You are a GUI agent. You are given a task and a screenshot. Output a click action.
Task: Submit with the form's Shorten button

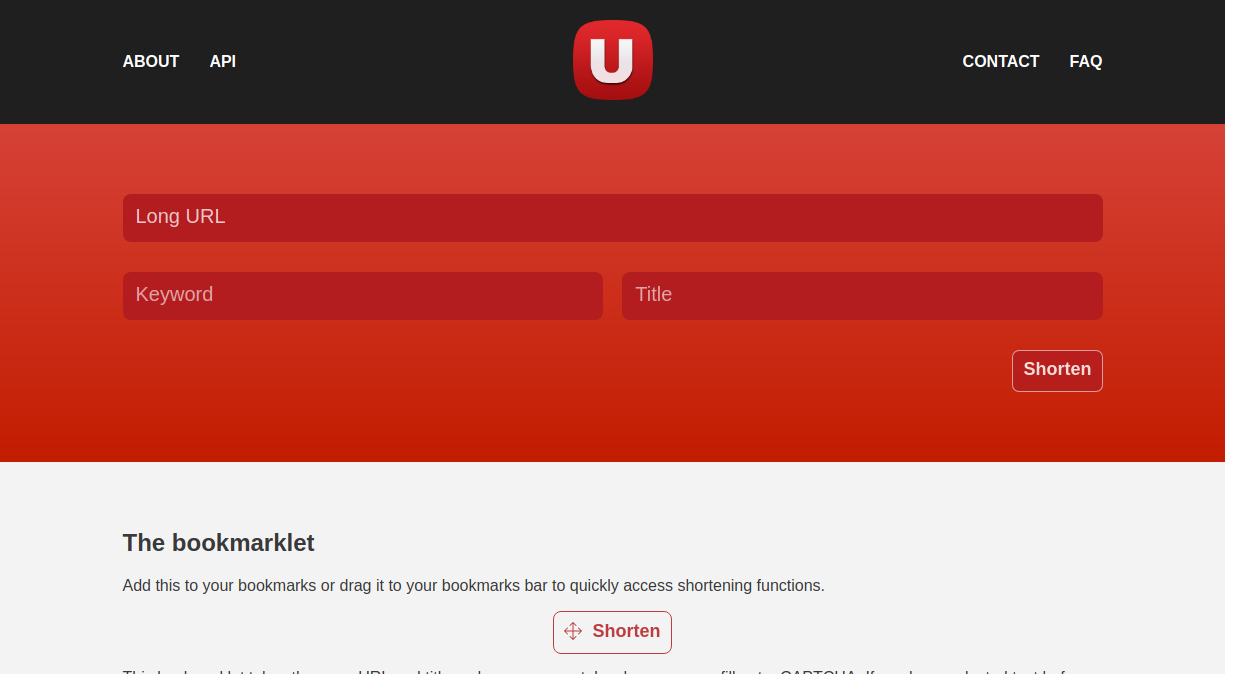tap(1057, 370)
